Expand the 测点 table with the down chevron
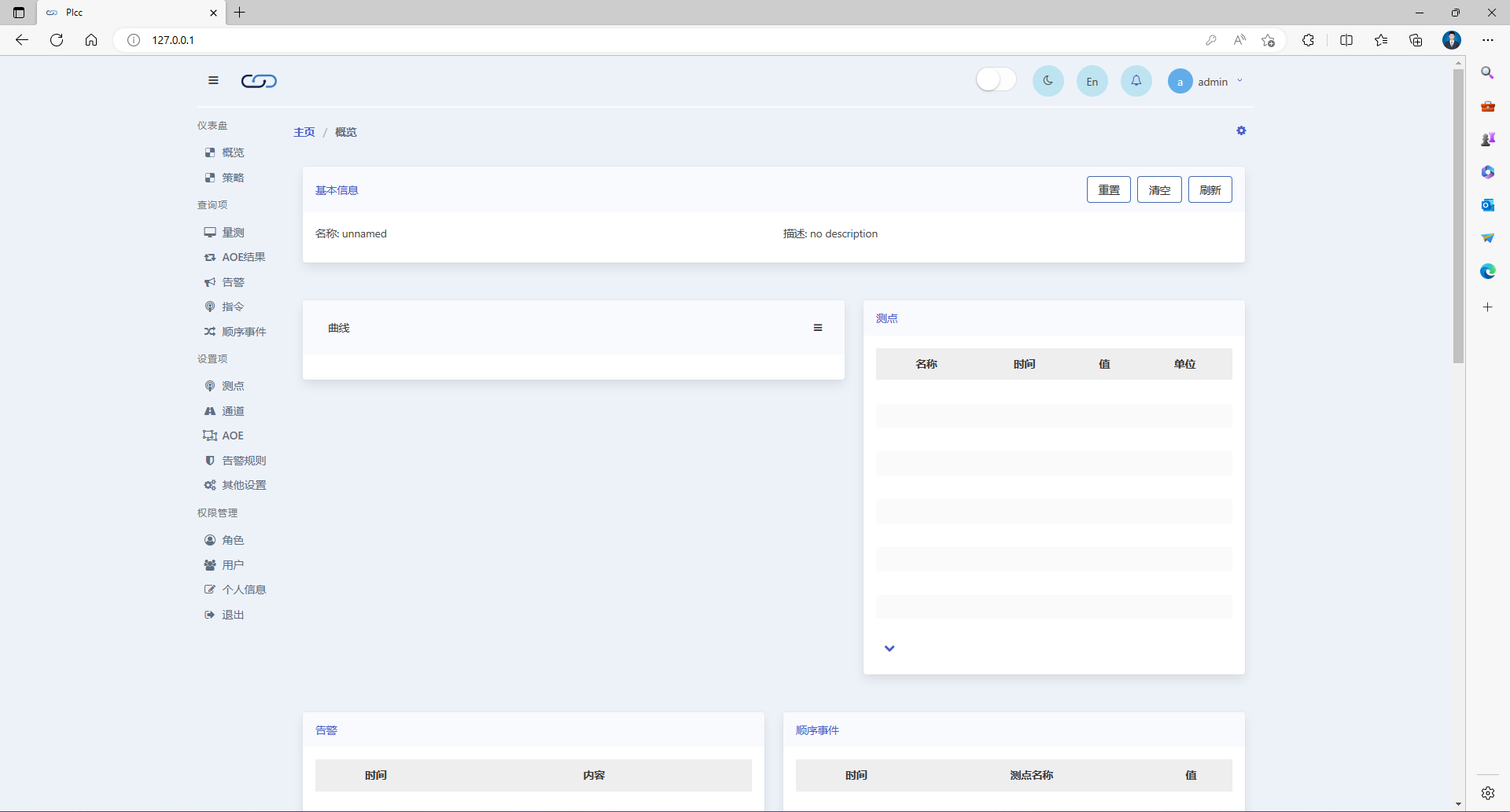Image resolution: width=1510 pixels, height=812 pixels. coord(889,648)
